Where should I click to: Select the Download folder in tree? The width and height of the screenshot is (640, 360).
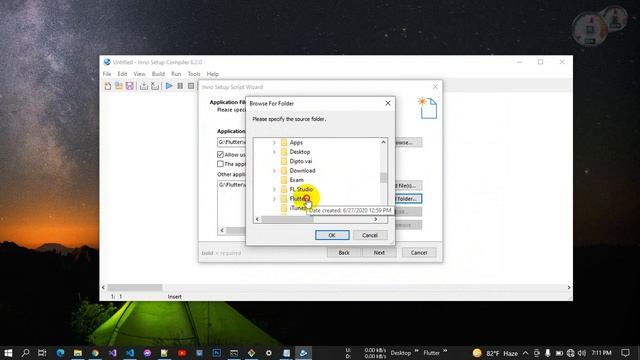(x=302, y=171)
